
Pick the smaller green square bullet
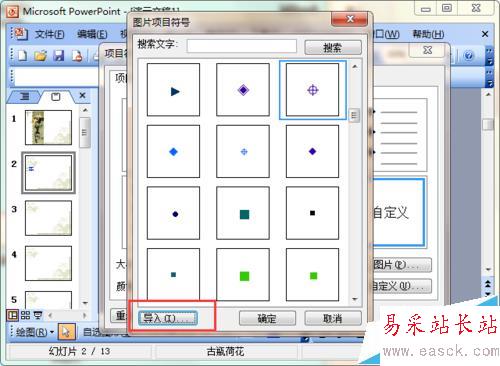312,274
